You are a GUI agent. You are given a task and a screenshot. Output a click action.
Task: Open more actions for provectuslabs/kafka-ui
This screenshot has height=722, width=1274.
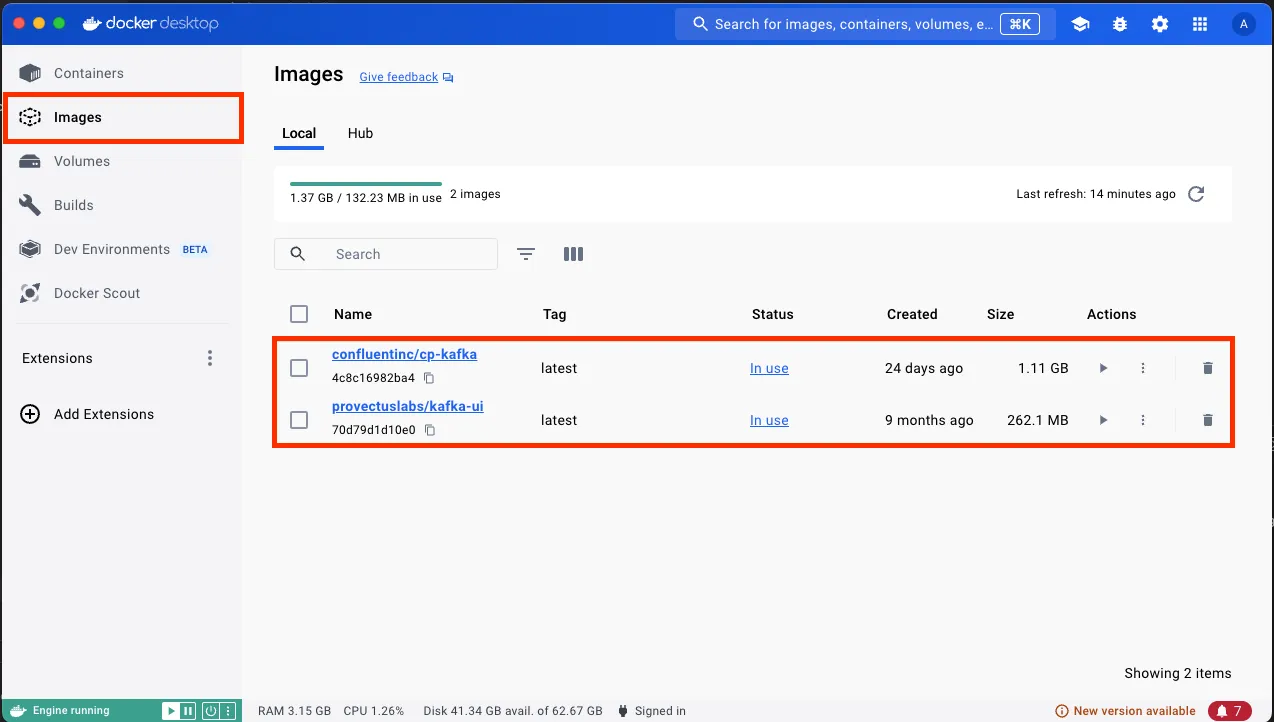pyautogui.click(x=1143, y=420)
